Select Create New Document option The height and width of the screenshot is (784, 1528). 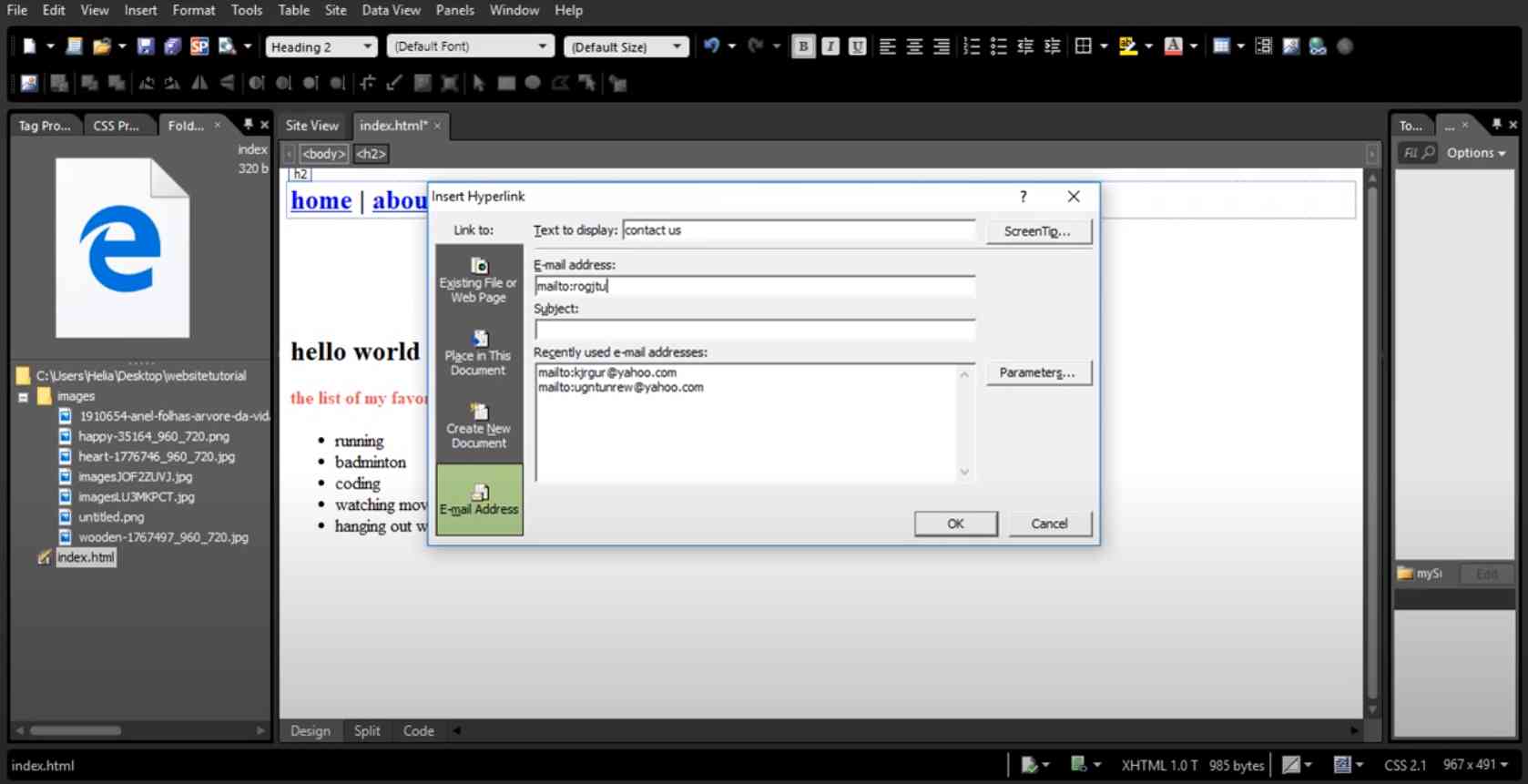(x=479, y=426)
